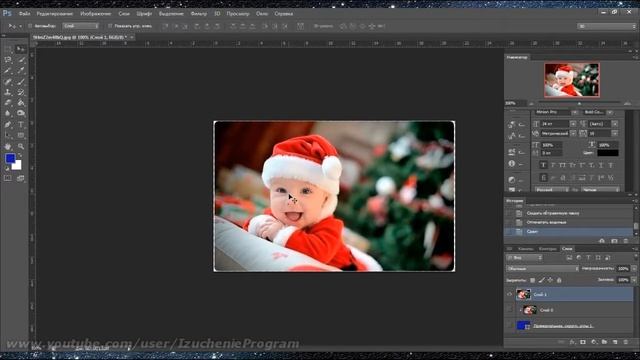Image resolution: width=640 pixels, height=360 pixels.
Task: Switch to the Каналы tab
Action: point(526,249)
